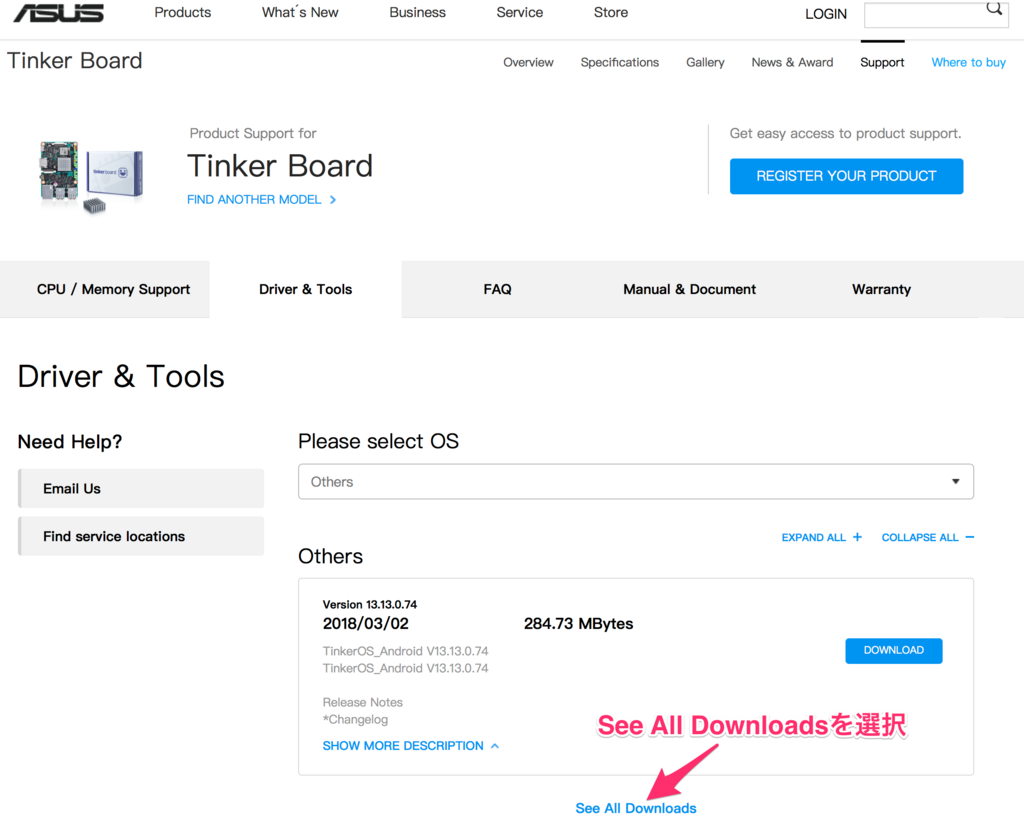Click the 284.73 MBytes file size text
1024x819 pixels.
pyautogui.click(x=579, y=624)
